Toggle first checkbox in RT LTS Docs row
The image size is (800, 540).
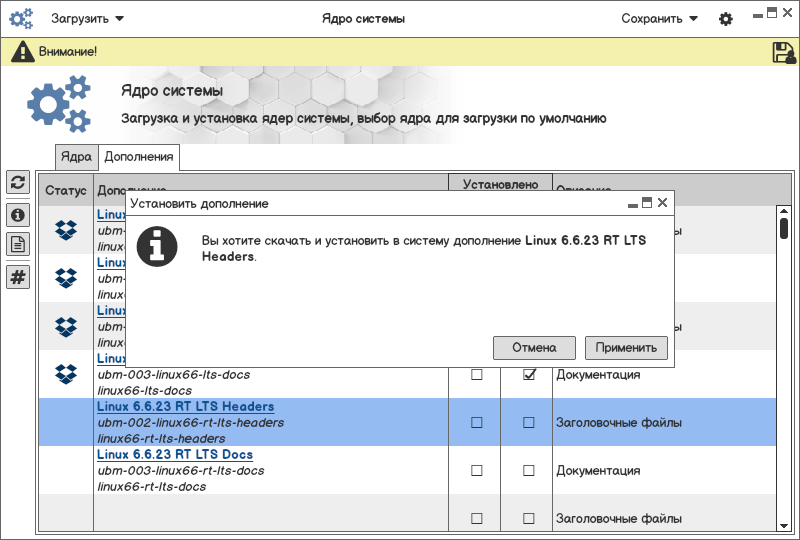[x=477, y=471]
